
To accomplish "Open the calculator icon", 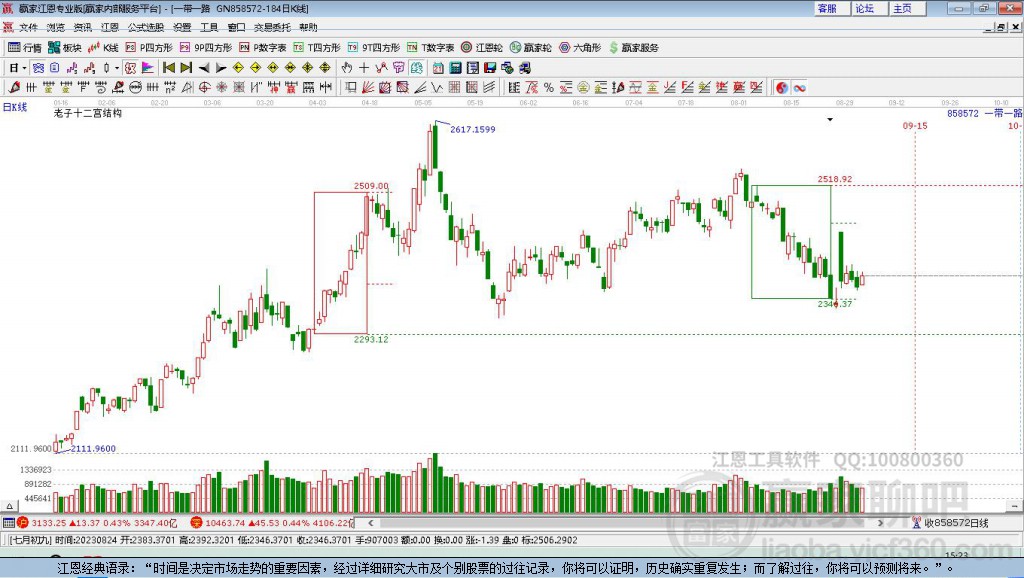I will pos(455,67).
